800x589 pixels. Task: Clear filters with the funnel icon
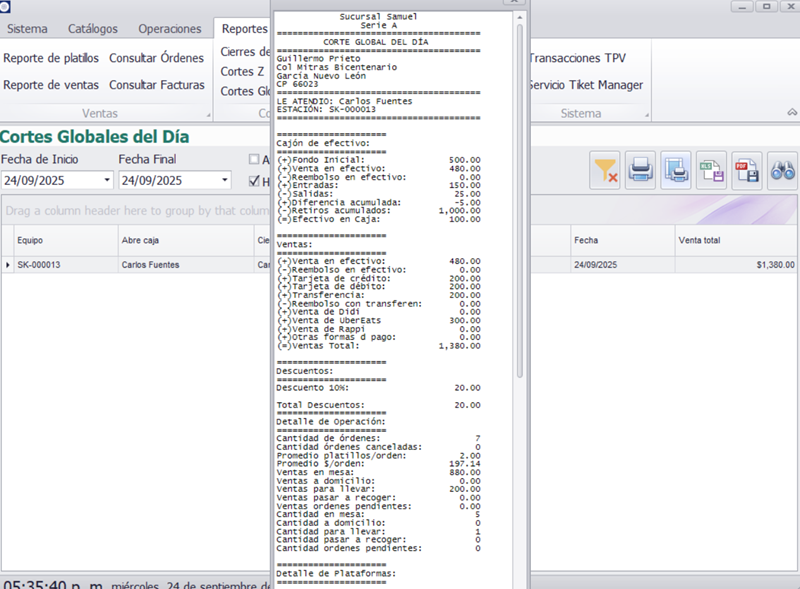point(606,171)
